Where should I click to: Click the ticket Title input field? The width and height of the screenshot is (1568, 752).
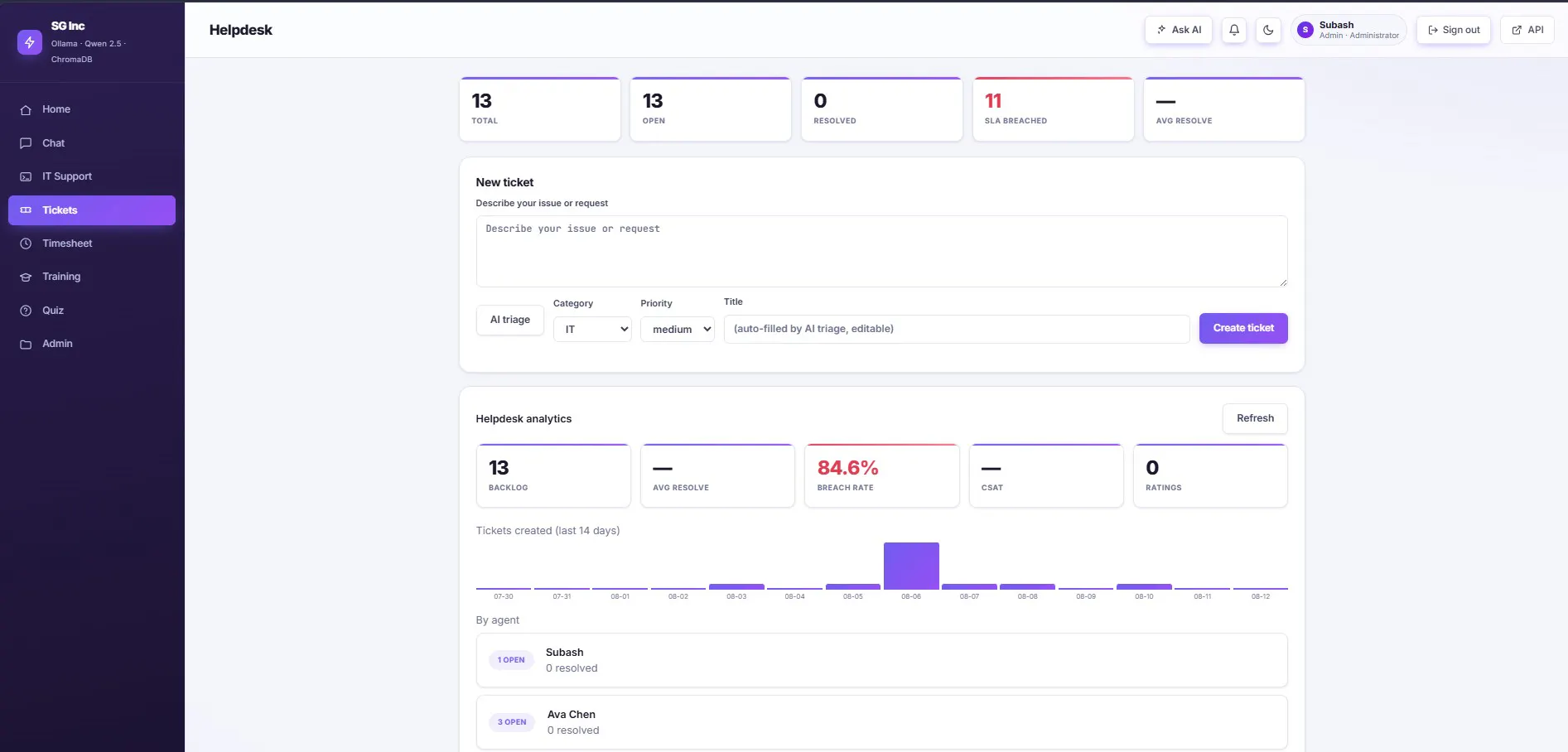point(957,329)
